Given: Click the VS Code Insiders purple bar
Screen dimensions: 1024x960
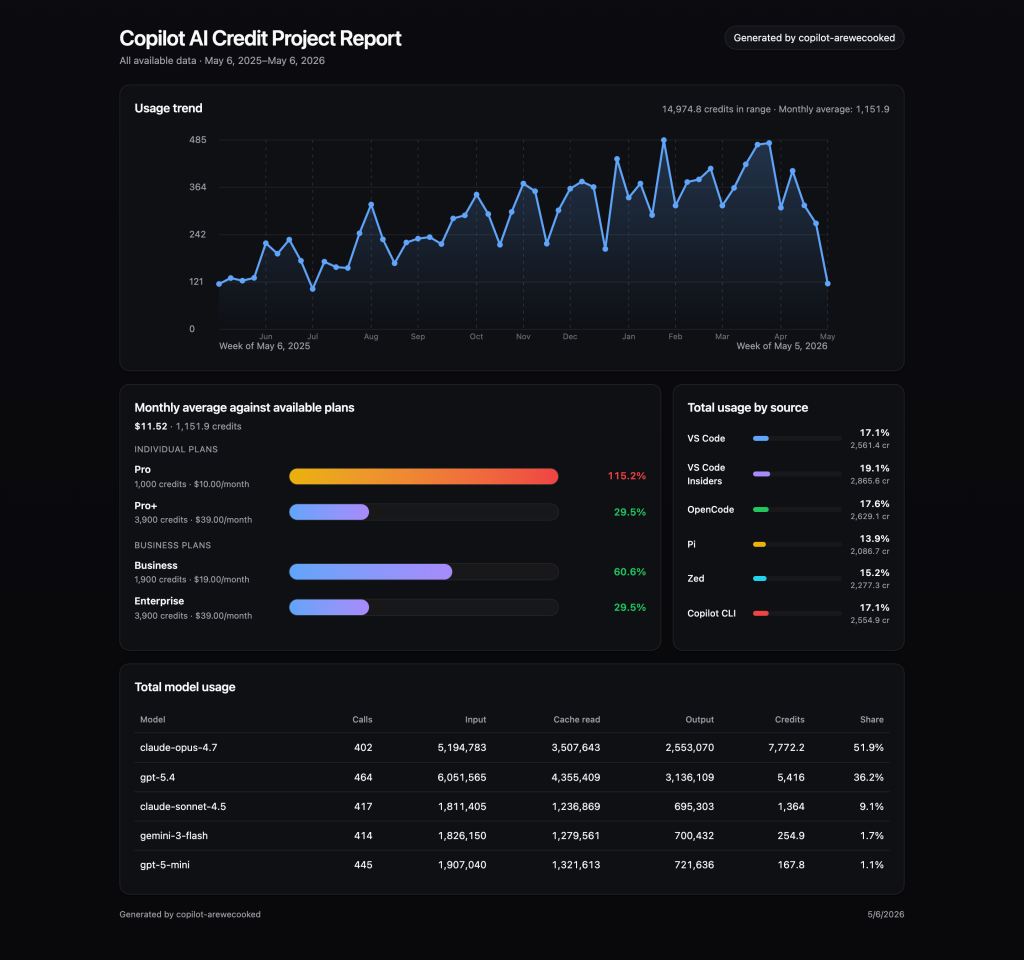Looking at the screenshot, I should (x=797, y=474).
